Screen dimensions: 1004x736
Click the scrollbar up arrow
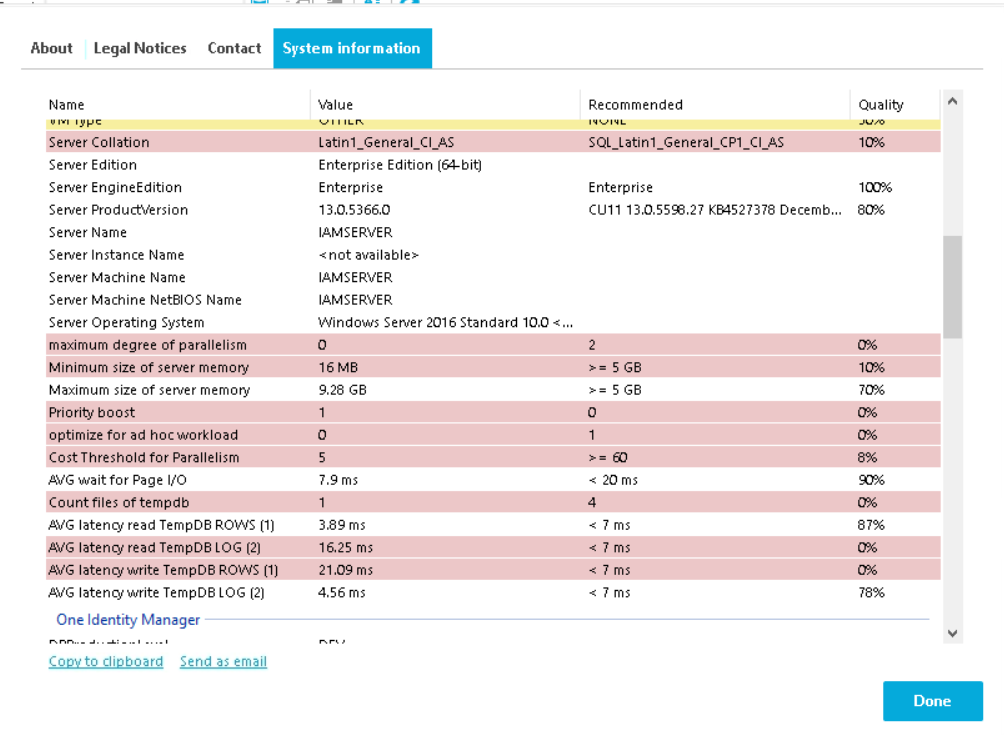click(x=952, y=100)
